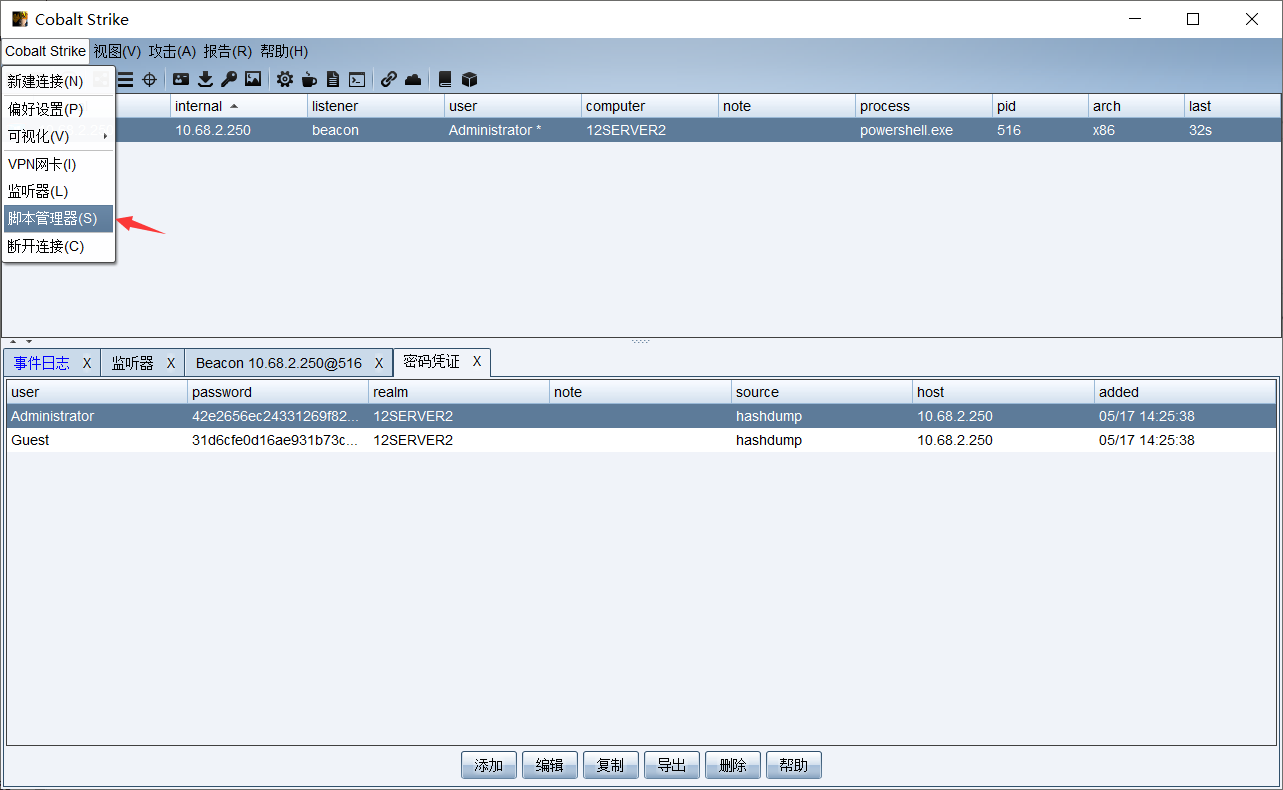This screenshot has height=790, width=1283.
Task: Sort credentials by source column
Action: pos(822,392)
